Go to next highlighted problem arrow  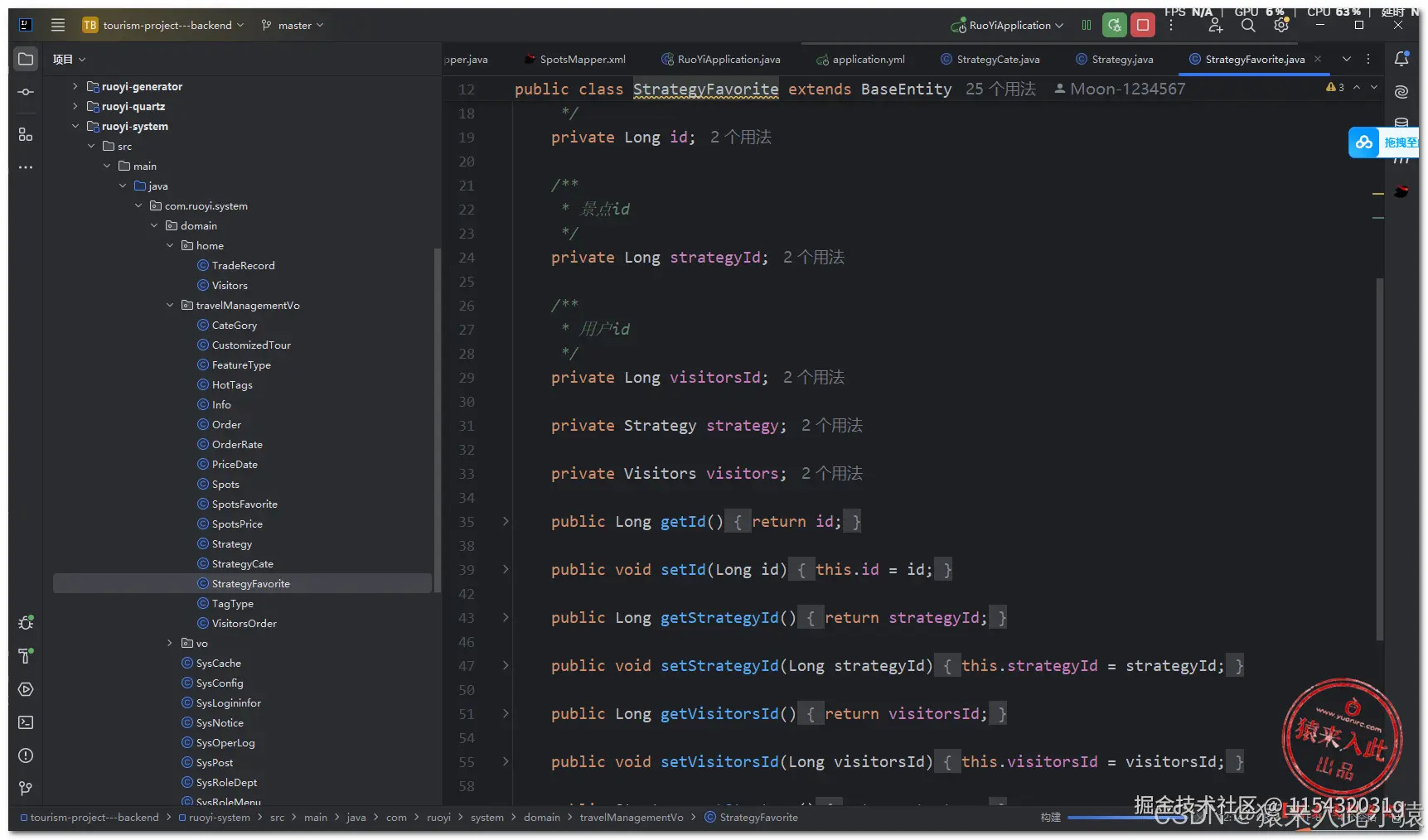pyautogui.click(x=1373, y=87)
